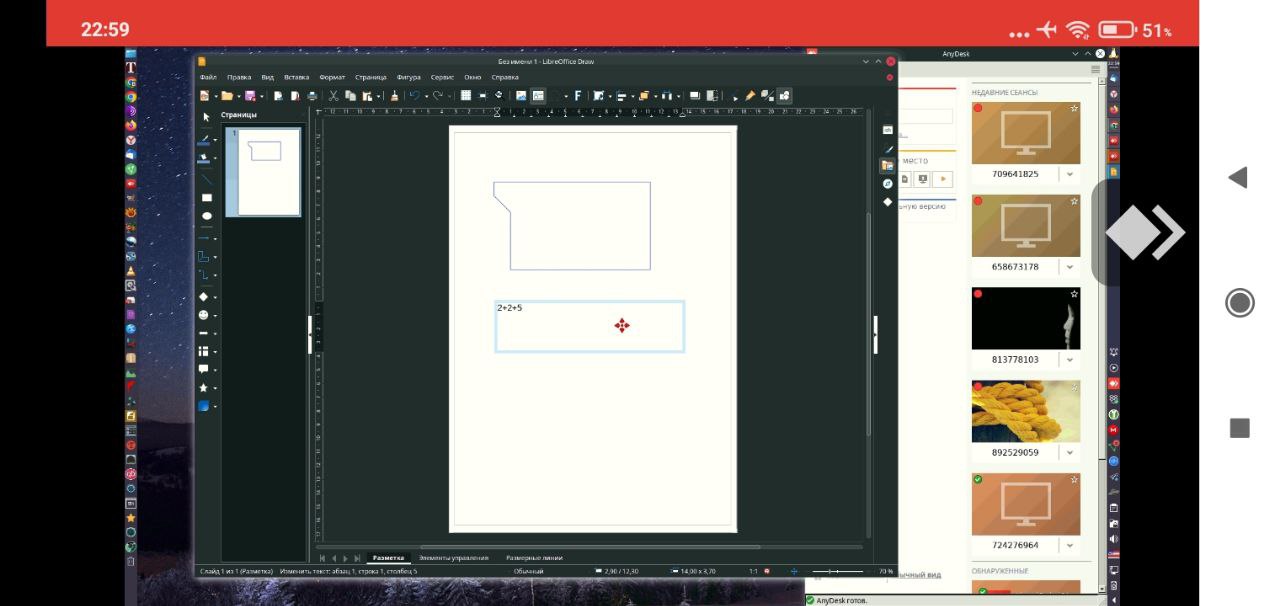Expand the Lines and Arrows dropdown arrow
The height and width of the screenshot is (606, 1280).
(215, 240)
